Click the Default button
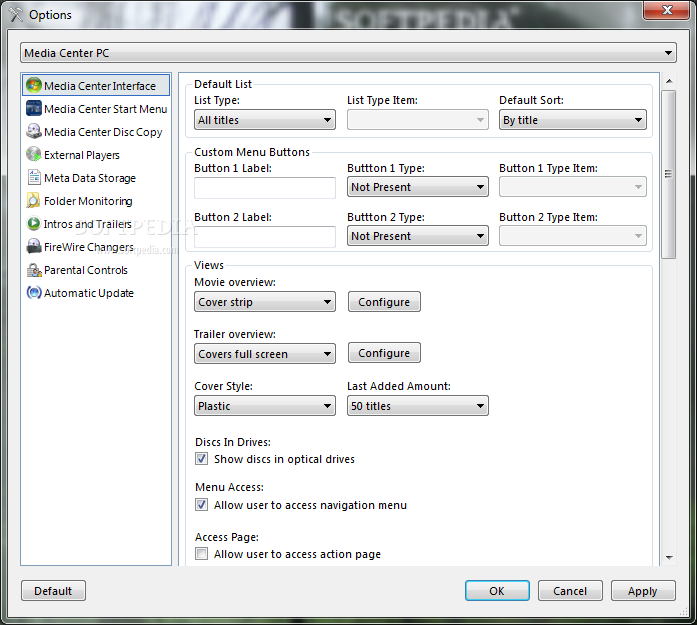Screen dimensions: 697x625 pyautogui.click(x=53, y=591)
